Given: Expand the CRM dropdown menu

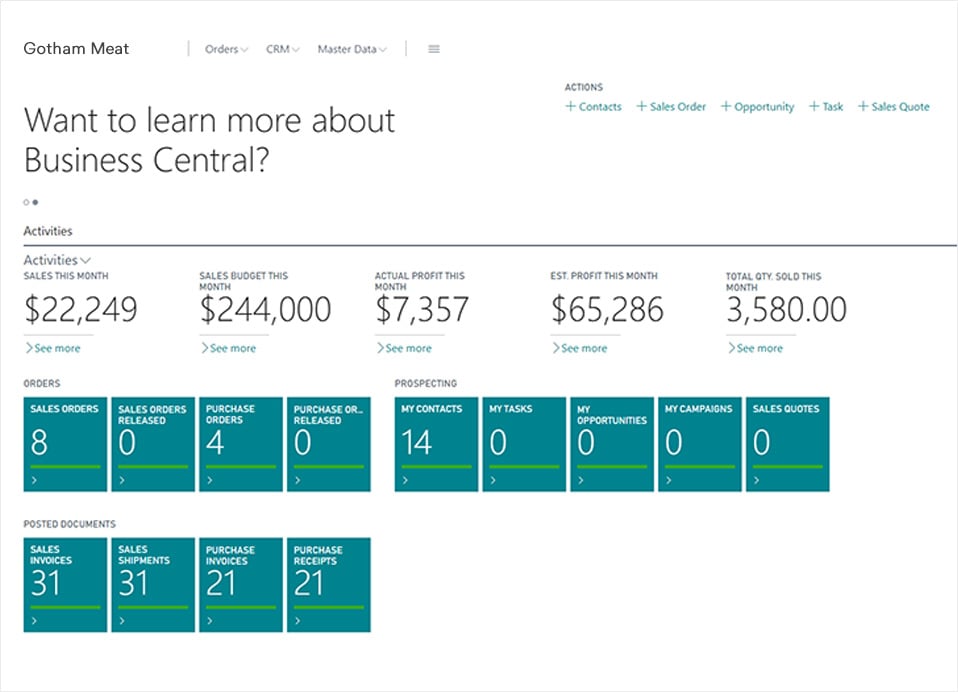Looking at the screenshot, I should (x=282, y=49).
